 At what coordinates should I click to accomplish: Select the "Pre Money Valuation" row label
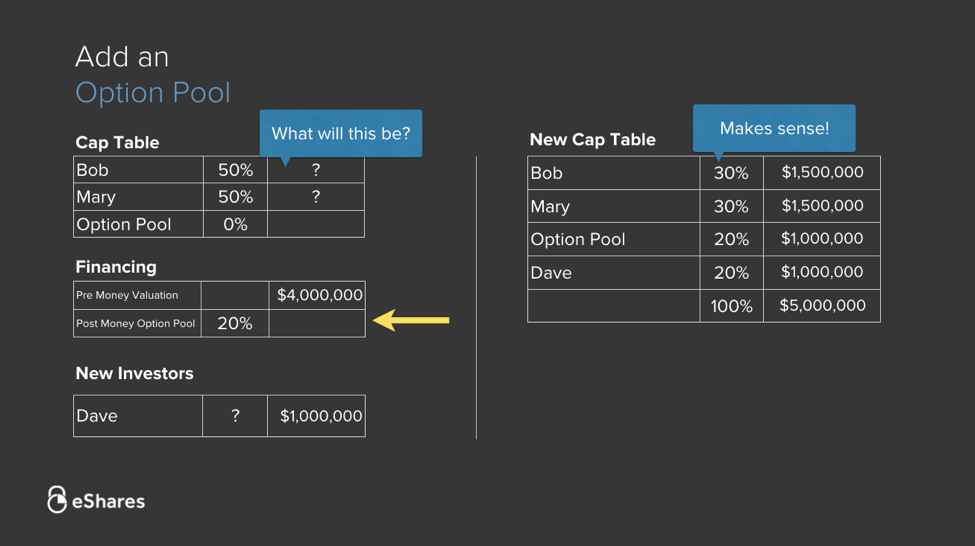coord(127,295)
